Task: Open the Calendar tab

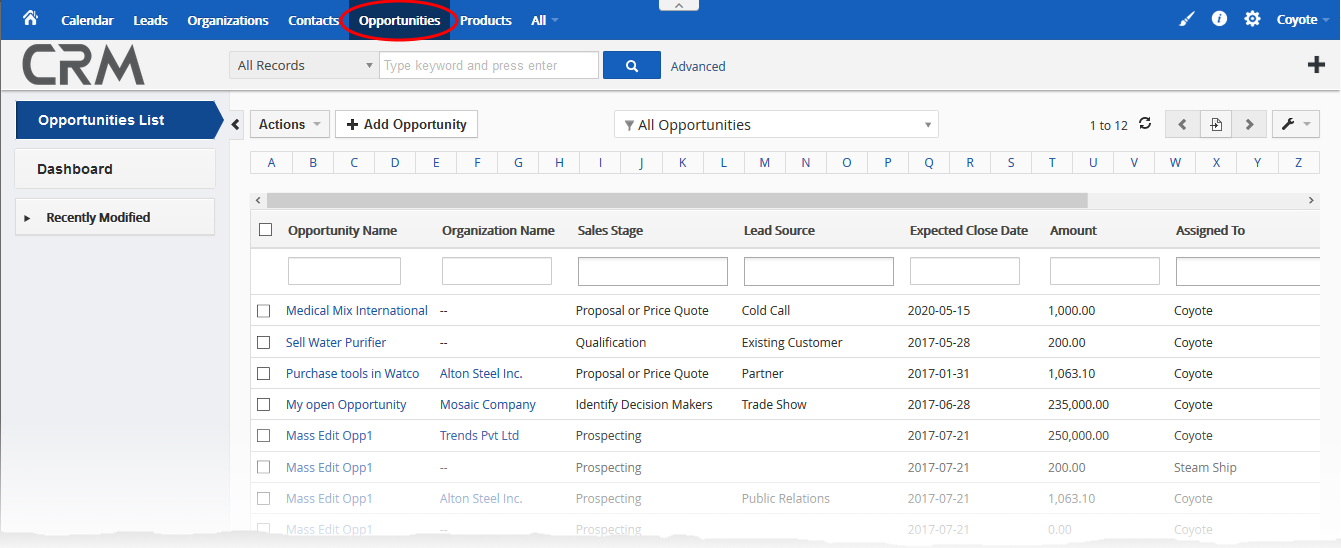Action: click(87, 20)
